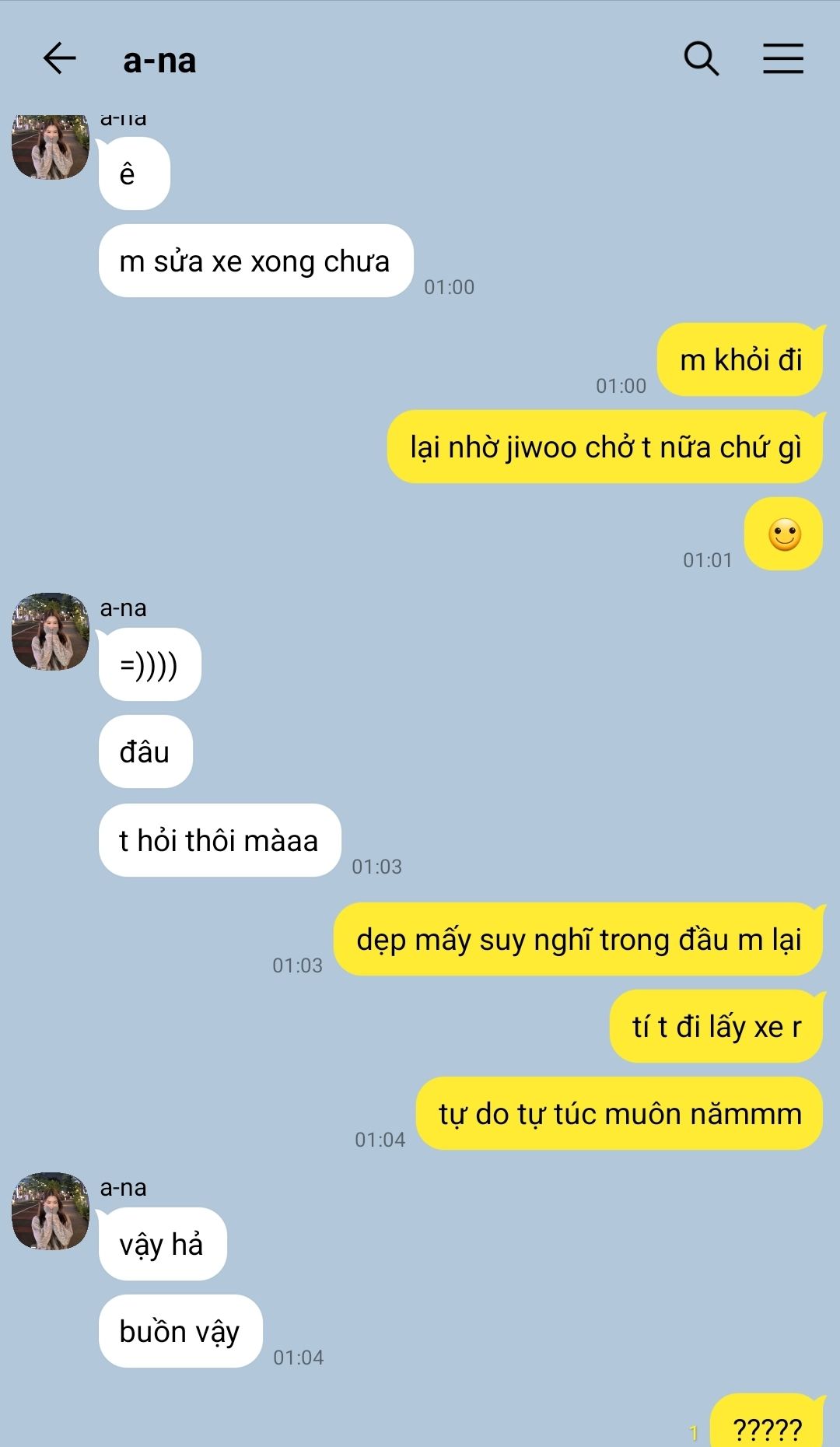Tap the '=))))' message bubble
Image resolution: width=840 pixels, height=1447 pixels.
[149, 664]
